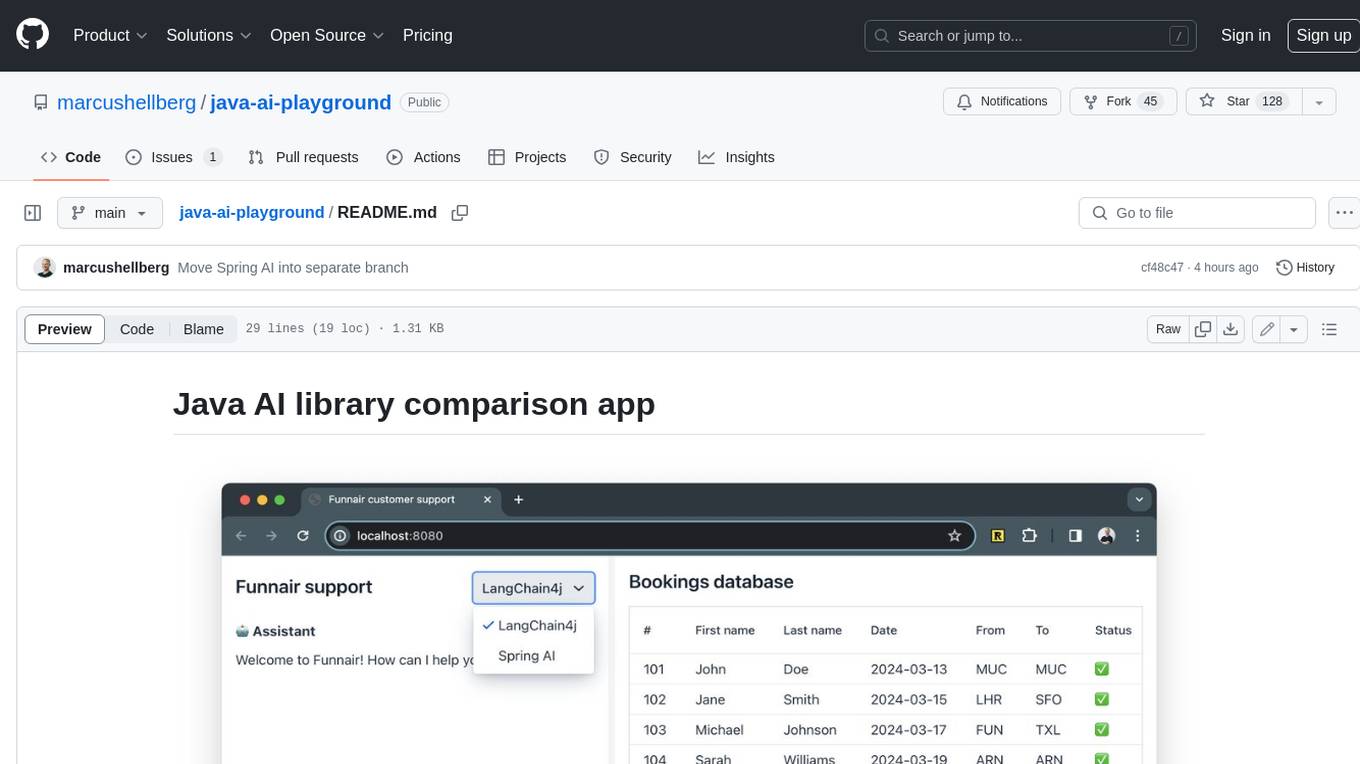This screenshot has width=1360, height=764.
Task: Click the Notifications bell button
Action: click(1002, 101)
